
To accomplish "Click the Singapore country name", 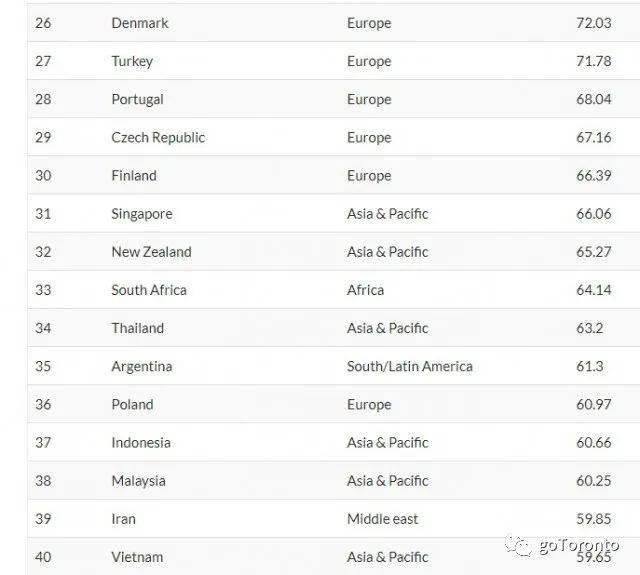I will (x=142, y=214).
